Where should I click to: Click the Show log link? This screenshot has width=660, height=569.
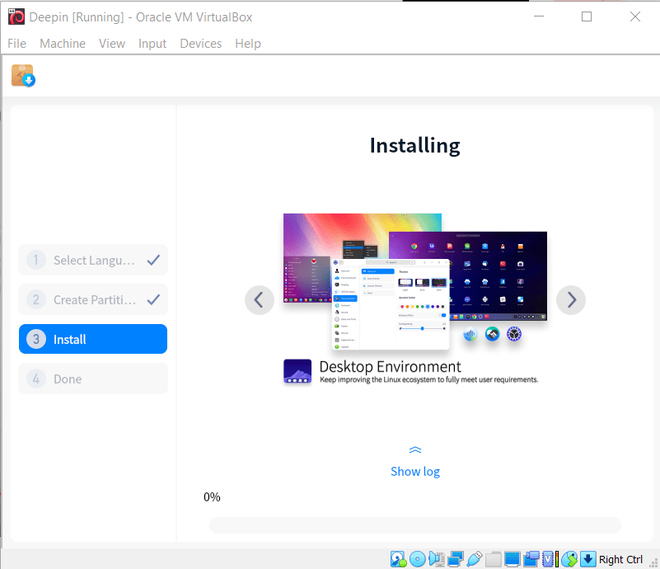(x=415, y=471)
